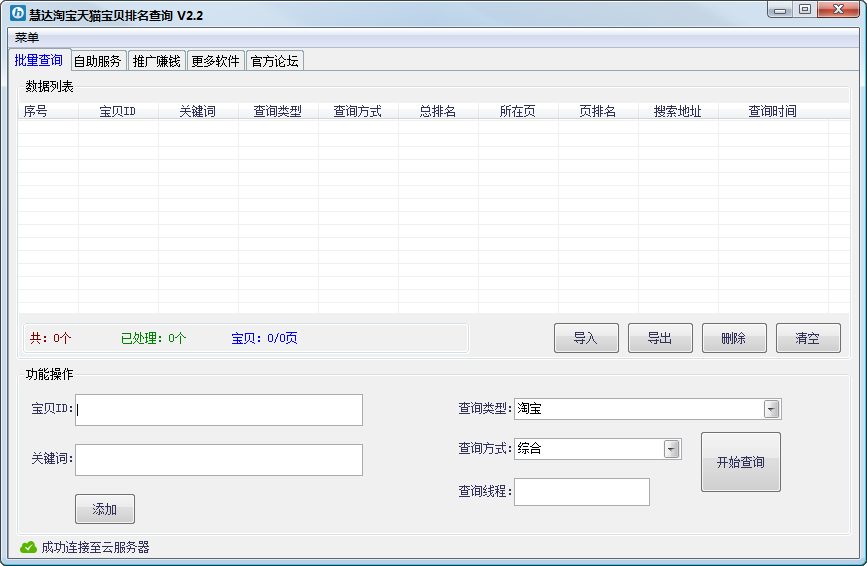Image resolution: width=867 pixels, height=566 pixels.
Task: Select the 更多软件 tab
Action: (x=215, y=61)
